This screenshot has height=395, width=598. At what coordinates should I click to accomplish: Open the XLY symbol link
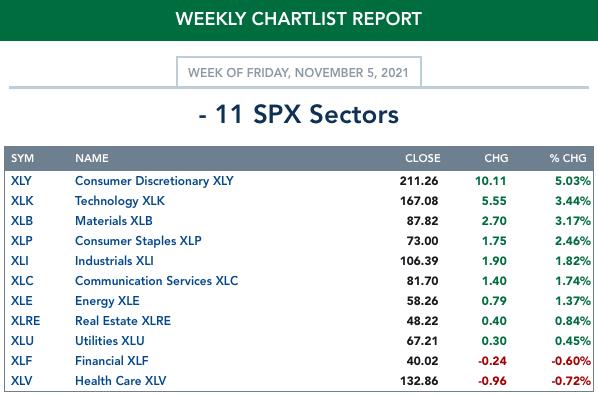point(21,181)
